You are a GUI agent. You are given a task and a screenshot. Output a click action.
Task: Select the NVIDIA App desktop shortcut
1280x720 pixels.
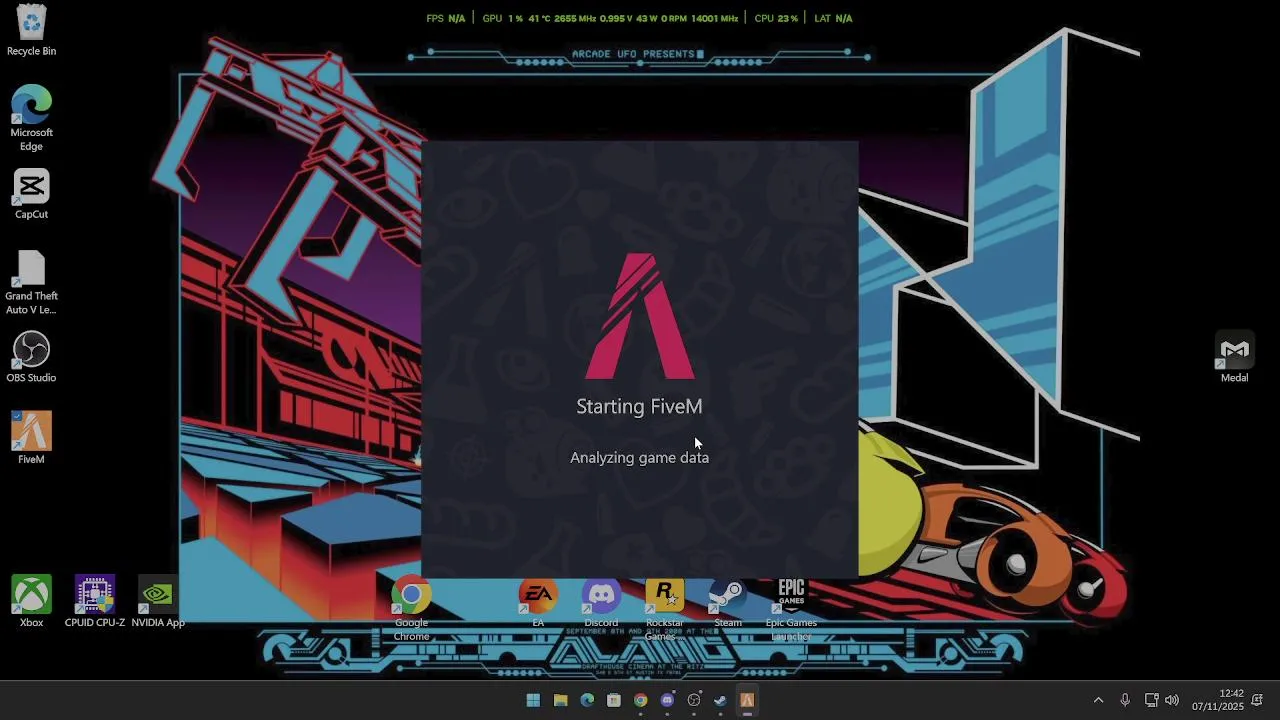(x=158, y=601)
